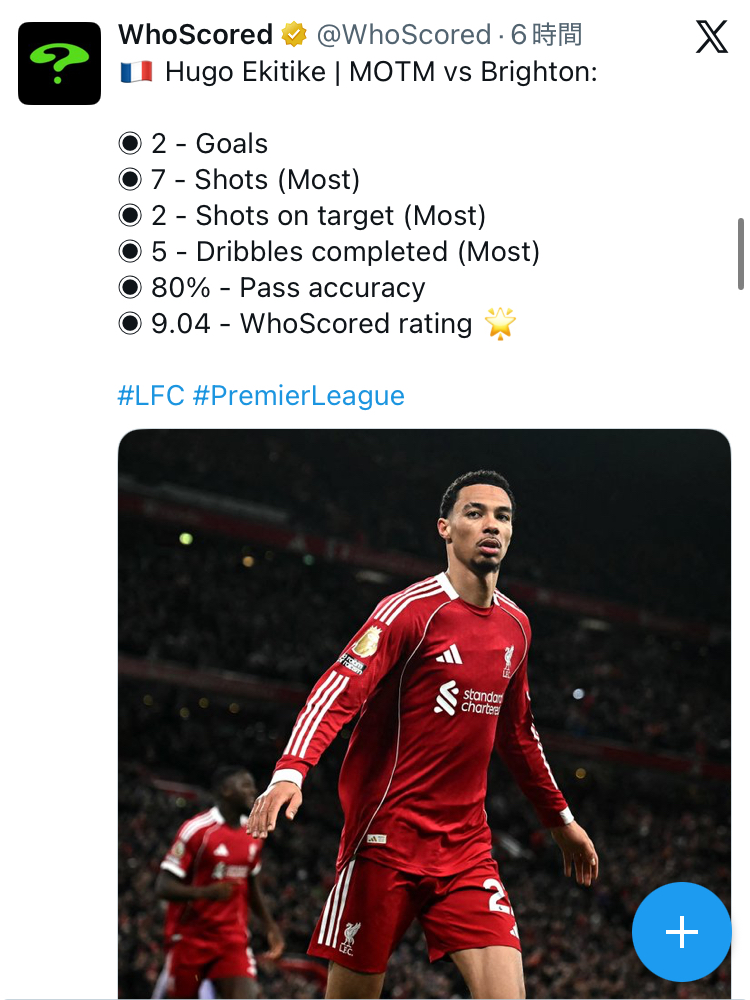Click the French flag emoji
The image size is (750, 1000).
click(135, 72)
